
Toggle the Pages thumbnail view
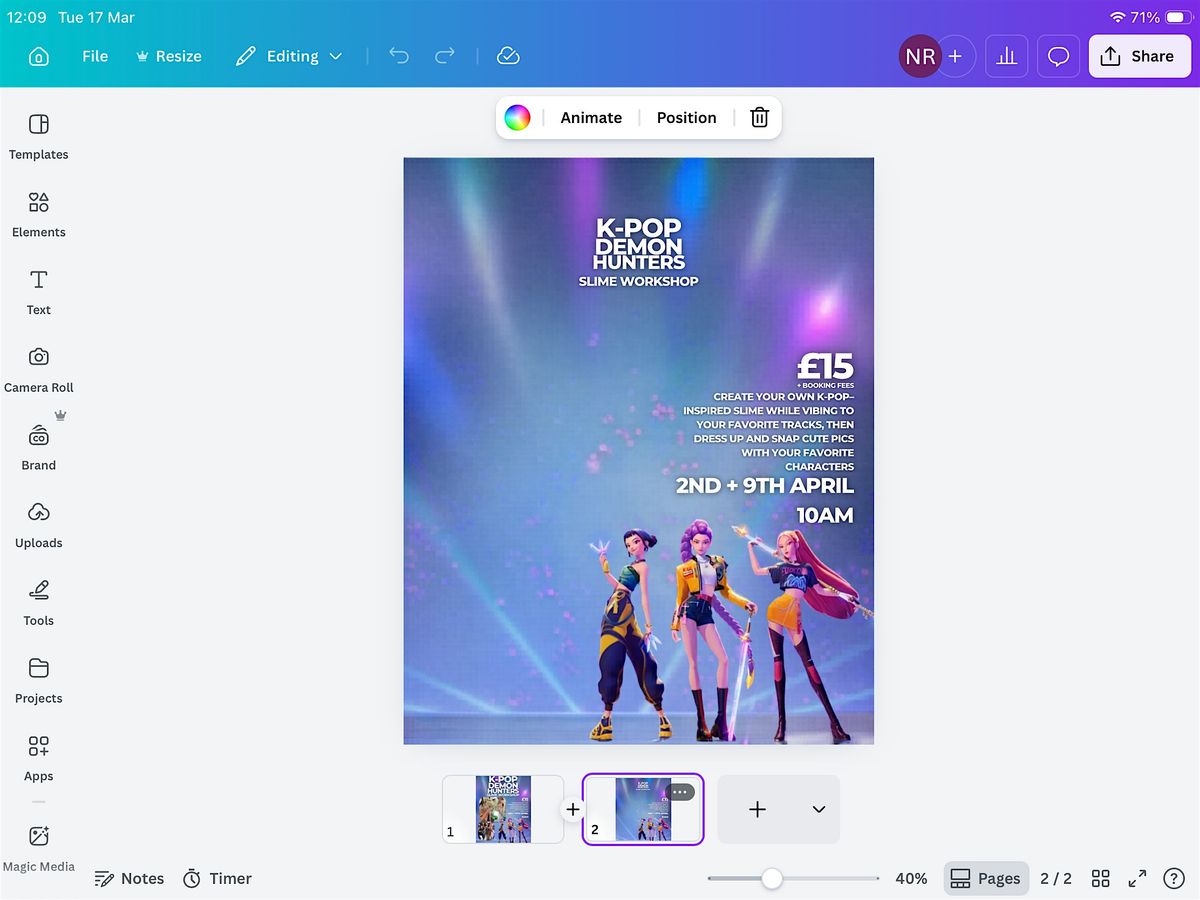pos(986,879)
